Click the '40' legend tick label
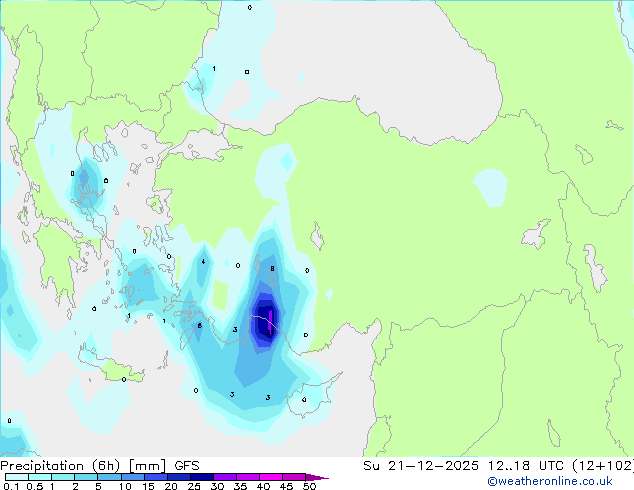The height and width of the screenshot is (490, 634). point(263,486)
